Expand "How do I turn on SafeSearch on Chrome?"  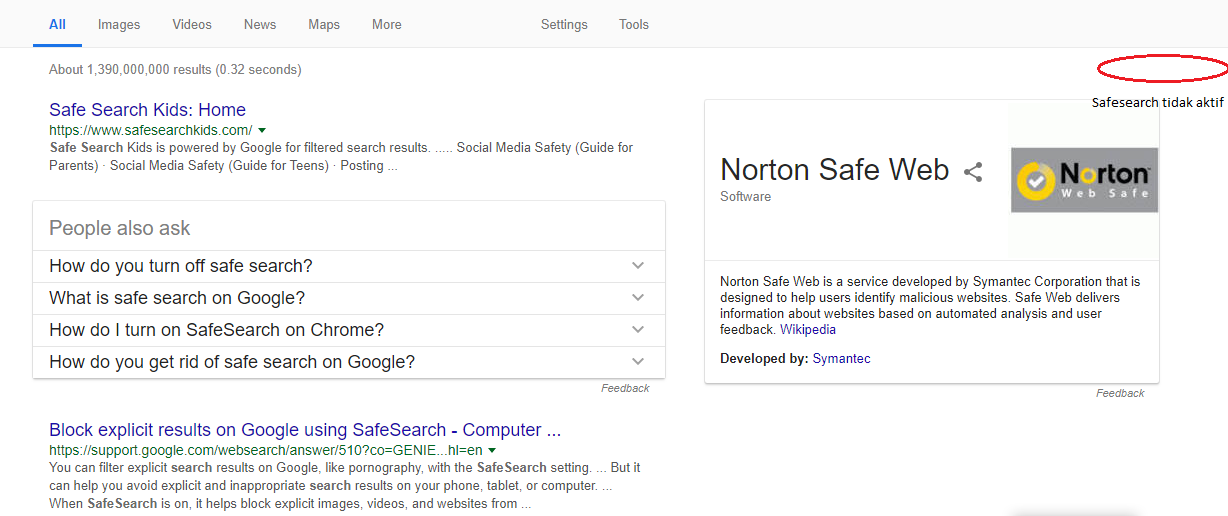point(349,330)
